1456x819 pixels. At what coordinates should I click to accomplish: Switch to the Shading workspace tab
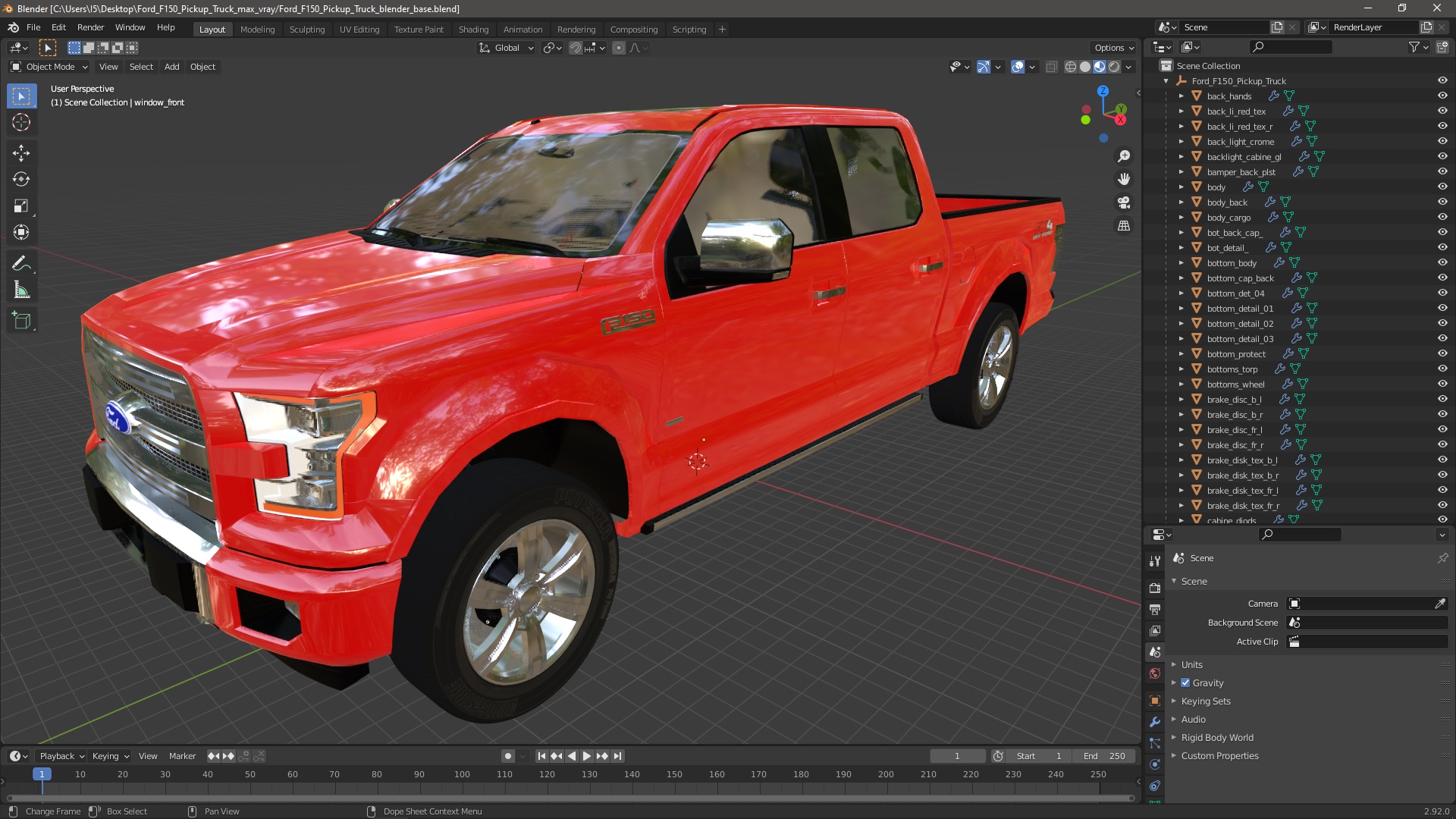pos(473,30)
